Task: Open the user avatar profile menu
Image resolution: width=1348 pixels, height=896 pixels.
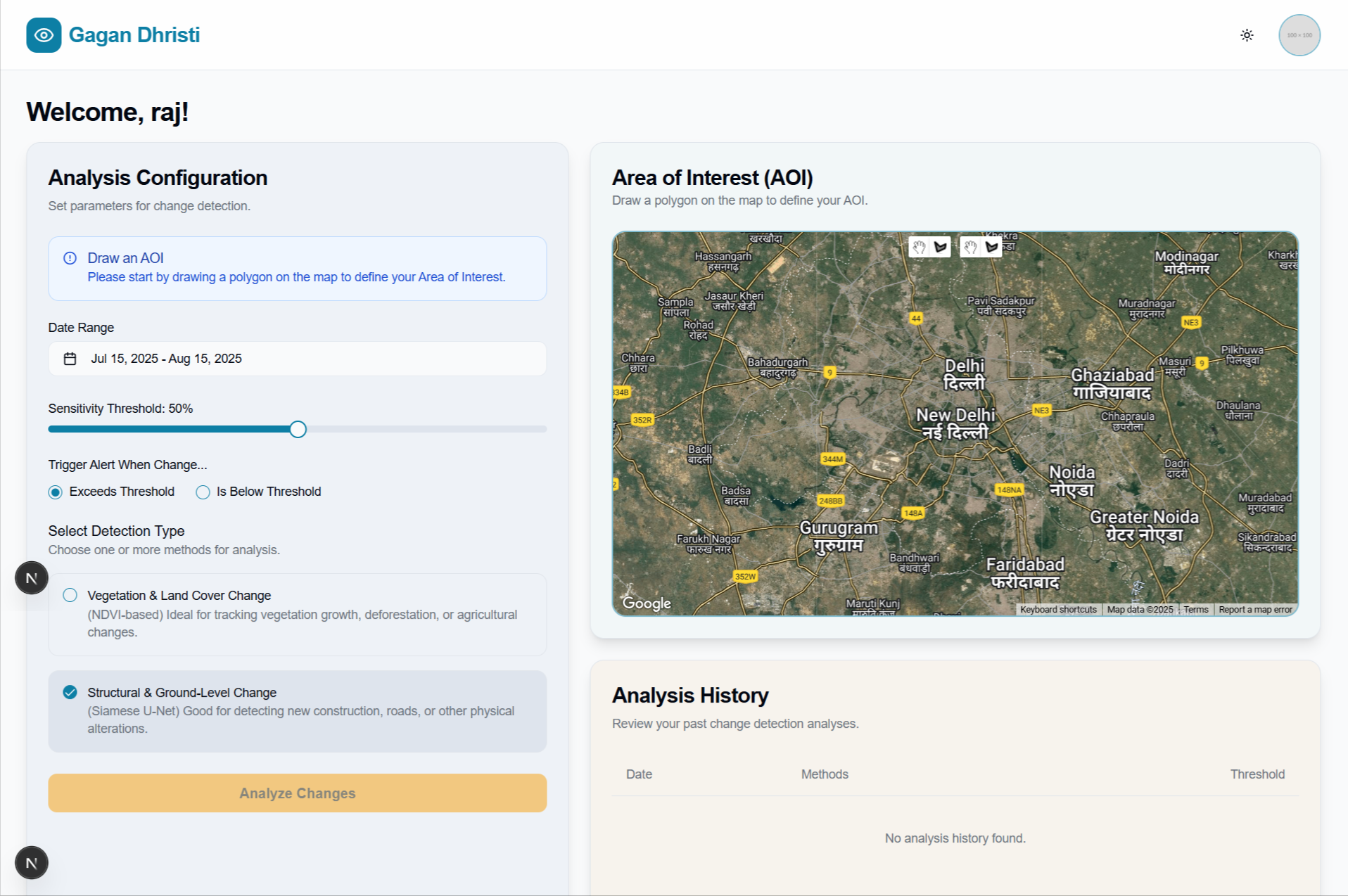Action: (x=1299, y=35)
